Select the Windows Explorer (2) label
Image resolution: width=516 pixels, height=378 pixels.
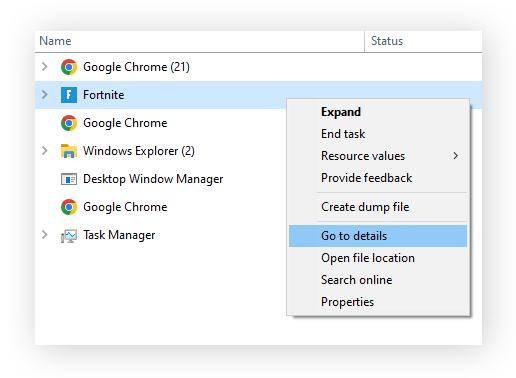[139, 151]
